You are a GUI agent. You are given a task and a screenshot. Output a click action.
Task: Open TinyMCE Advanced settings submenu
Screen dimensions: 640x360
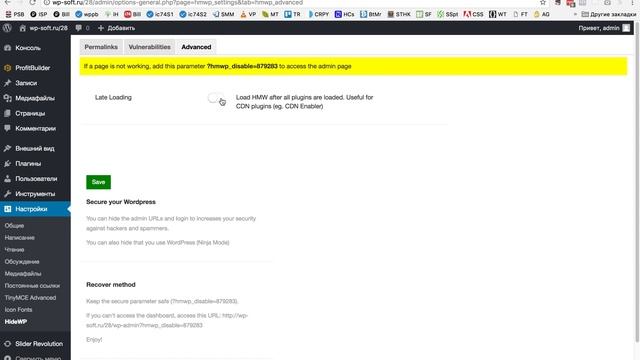coord(30,298)
